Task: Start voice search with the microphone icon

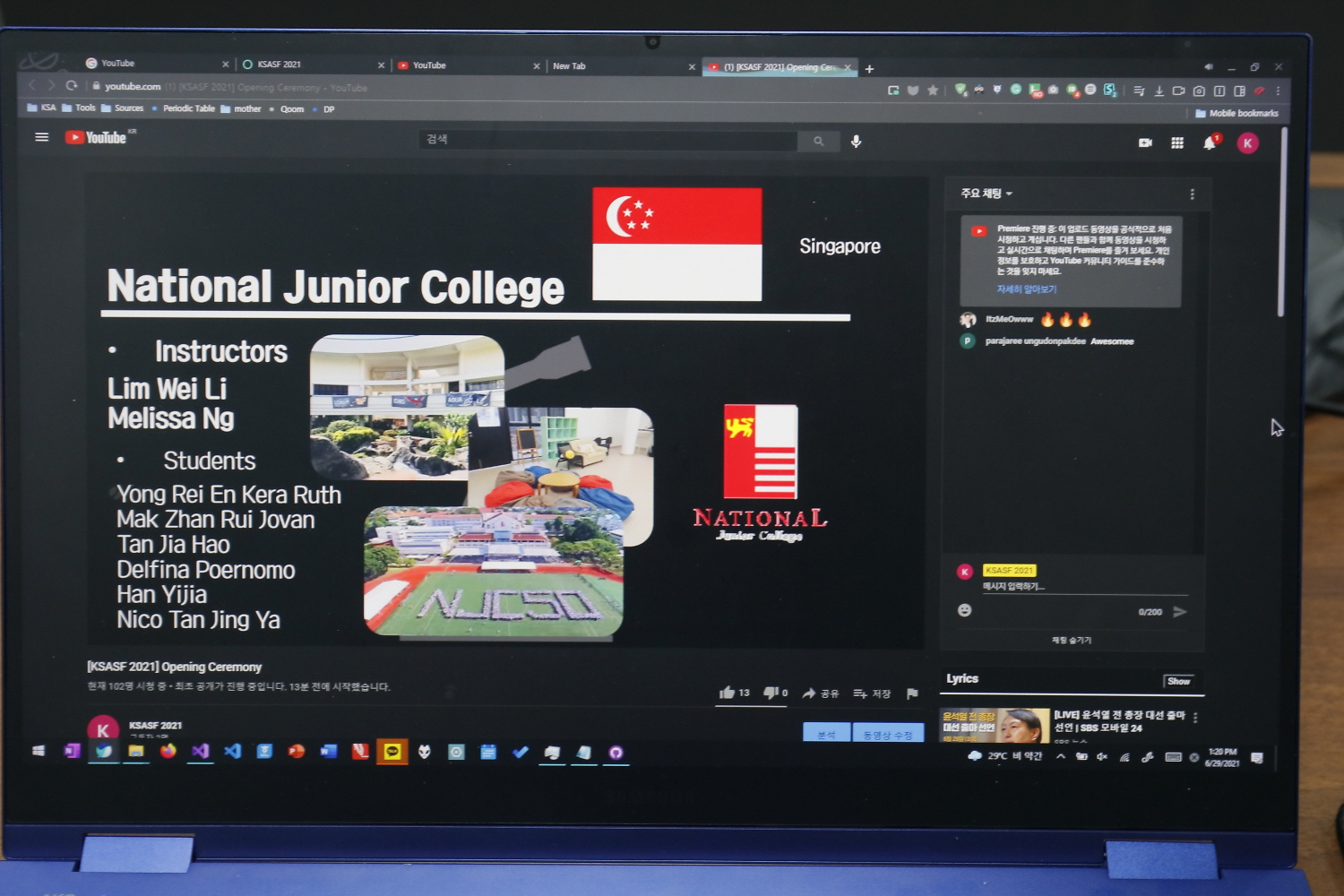Action: point(856,142)
